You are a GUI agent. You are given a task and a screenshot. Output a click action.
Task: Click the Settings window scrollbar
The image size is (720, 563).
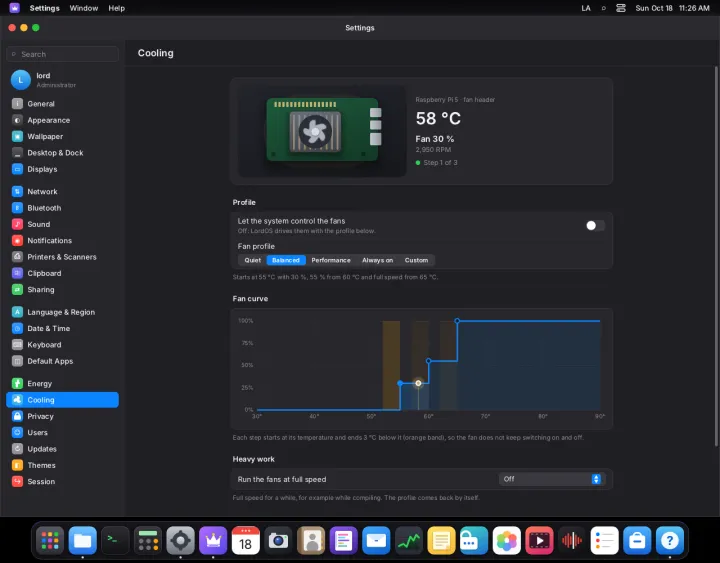pos(716,256)
